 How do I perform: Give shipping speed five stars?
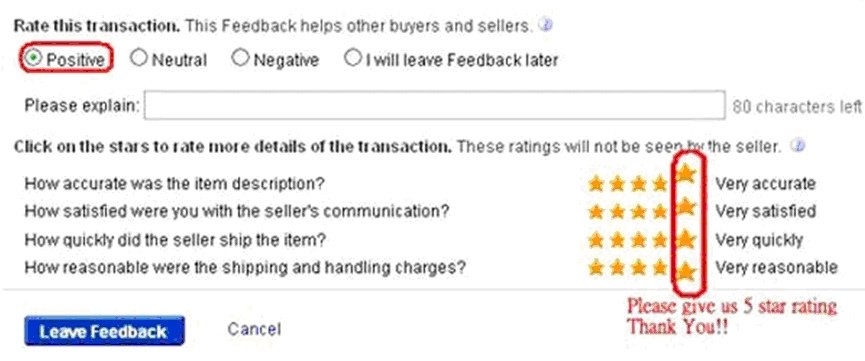tap(685, 240)
